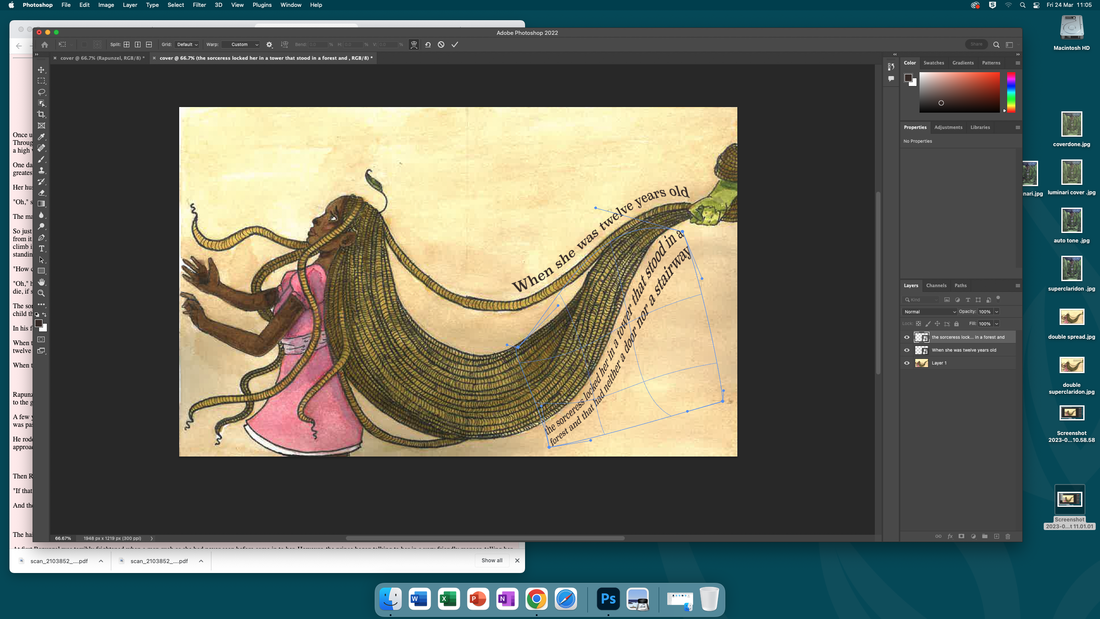The image size is (1100, 619).
Task: Open the Layers panel flyout menu
Action: point(1018,286)
